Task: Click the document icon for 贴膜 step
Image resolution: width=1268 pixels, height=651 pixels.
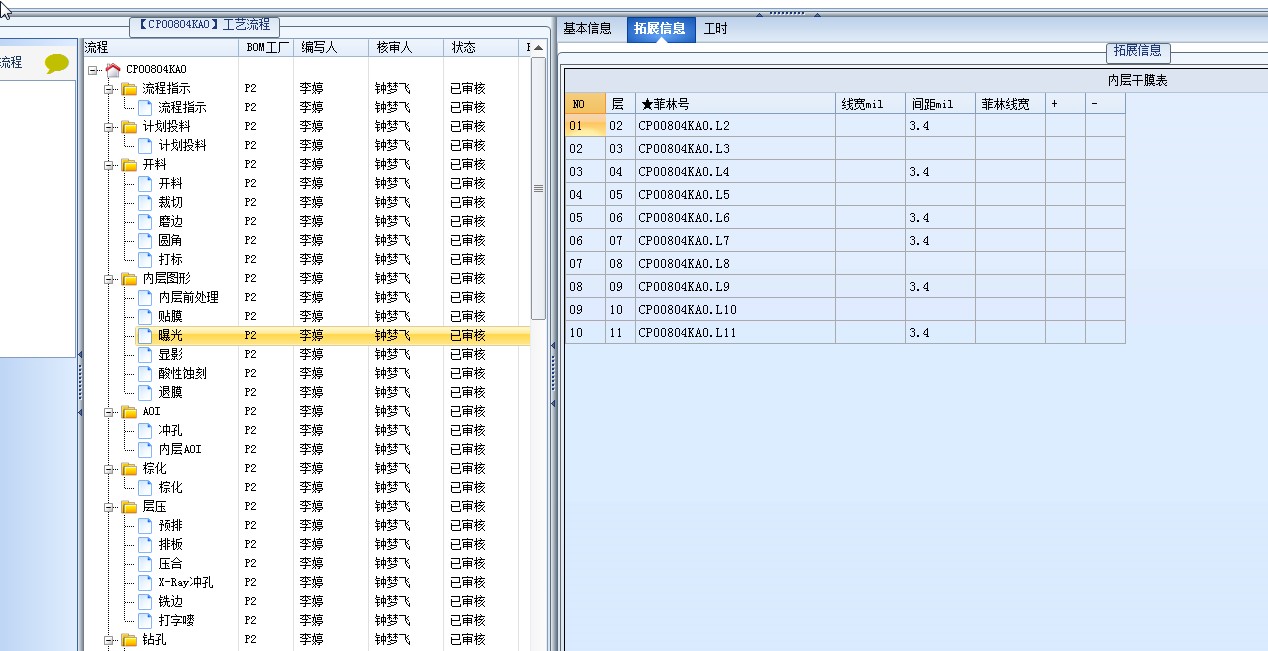Action: pyautogui.click(x=145, y=316)
